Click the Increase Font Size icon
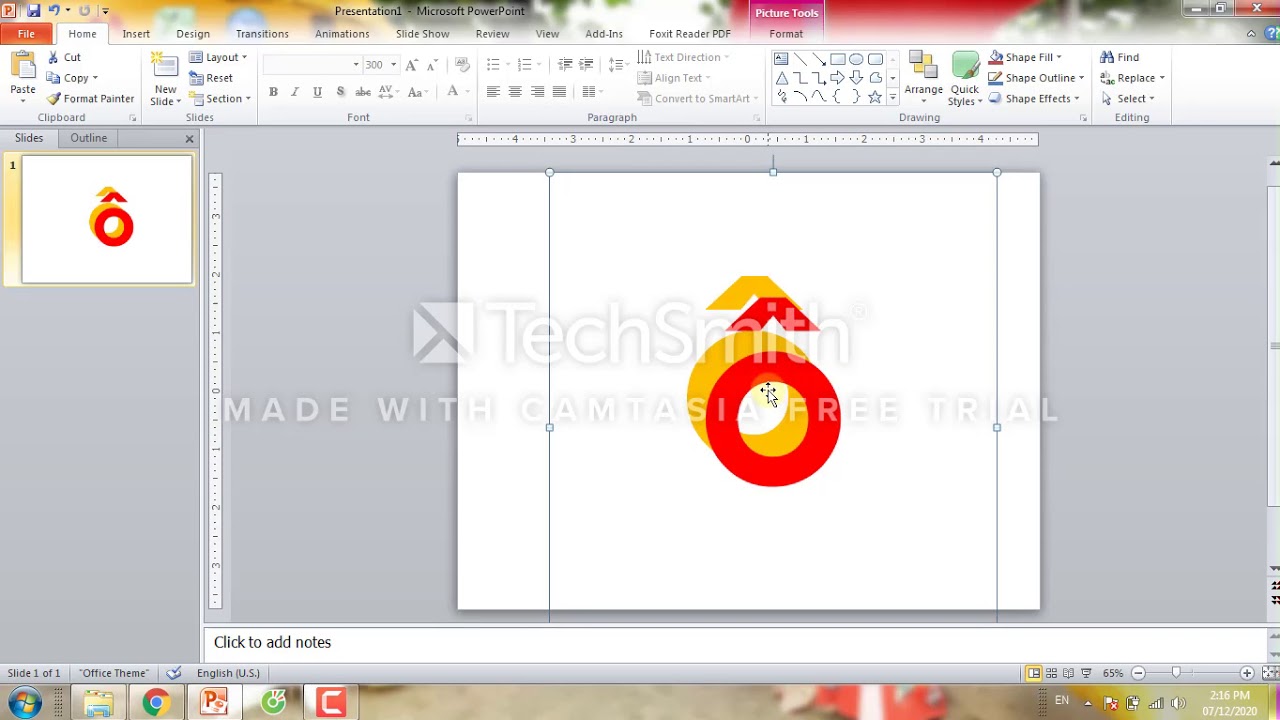The image size is (1280, 720). 411,65
